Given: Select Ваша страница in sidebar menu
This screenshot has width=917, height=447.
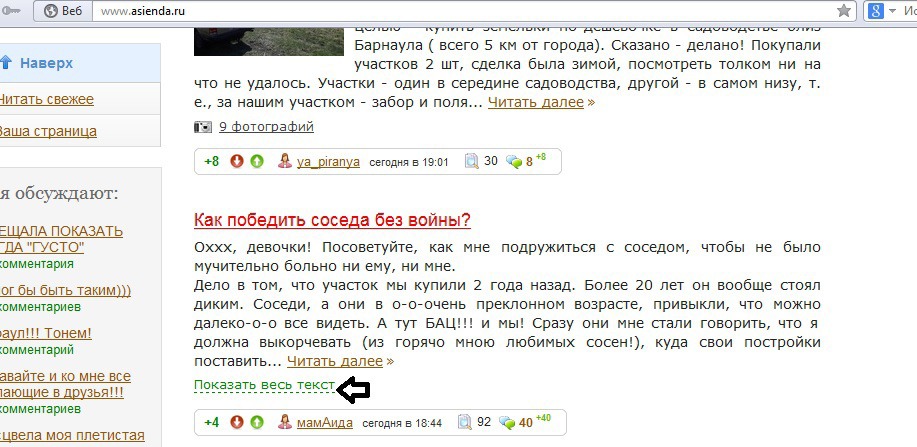Looking at the screenshot, I should pos(47,131).
